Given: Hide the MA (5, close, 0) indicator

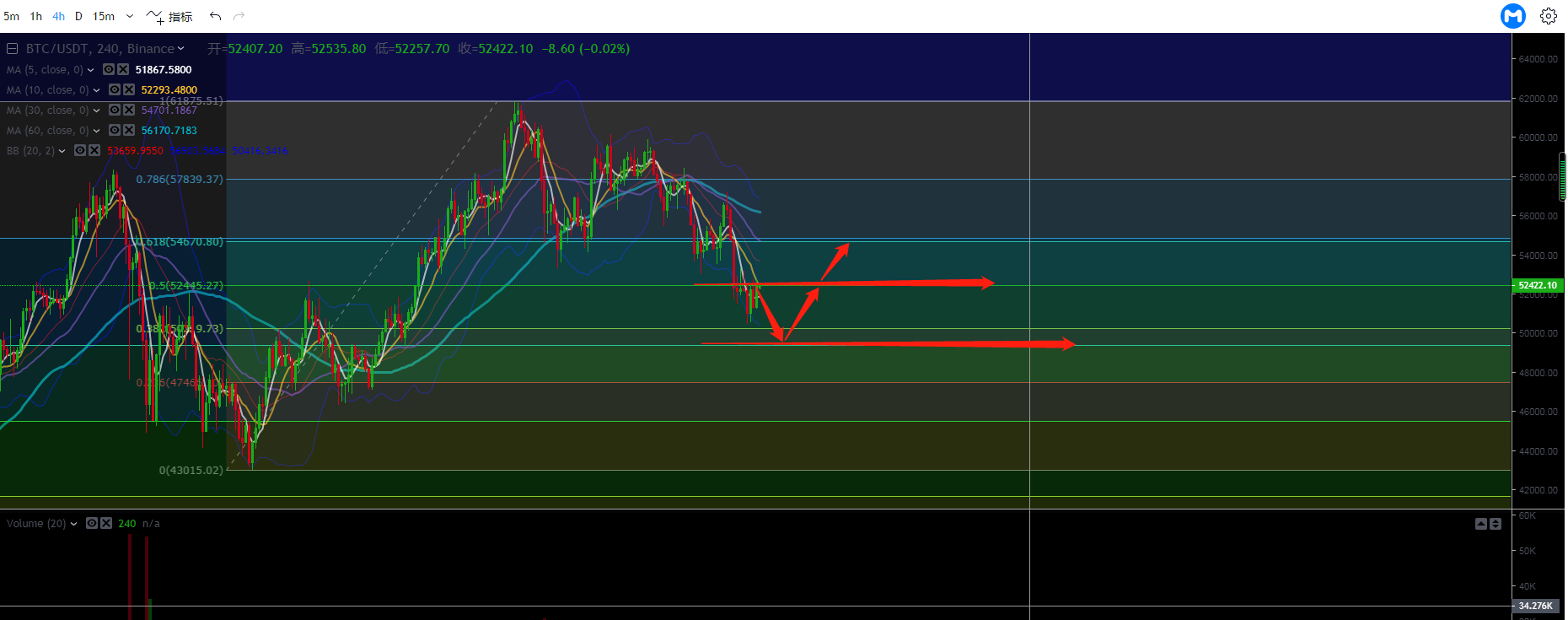Looking at the screenshot, I should pyautogui.click(x=109, y=69).
